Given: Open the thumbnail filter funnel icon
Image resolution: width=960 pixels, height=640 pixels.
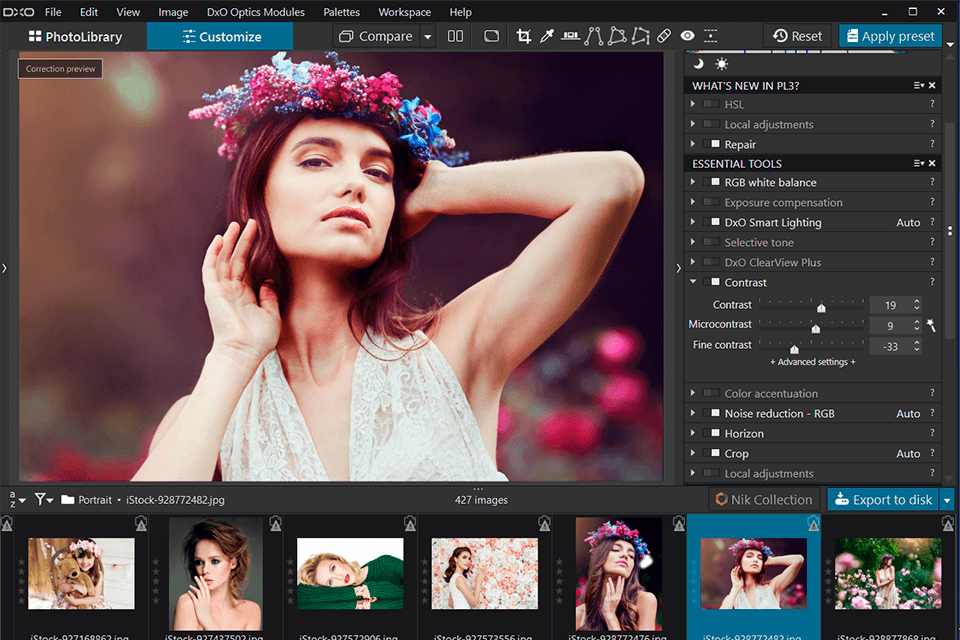Looking at the screenshot, I should coord(42,499).
